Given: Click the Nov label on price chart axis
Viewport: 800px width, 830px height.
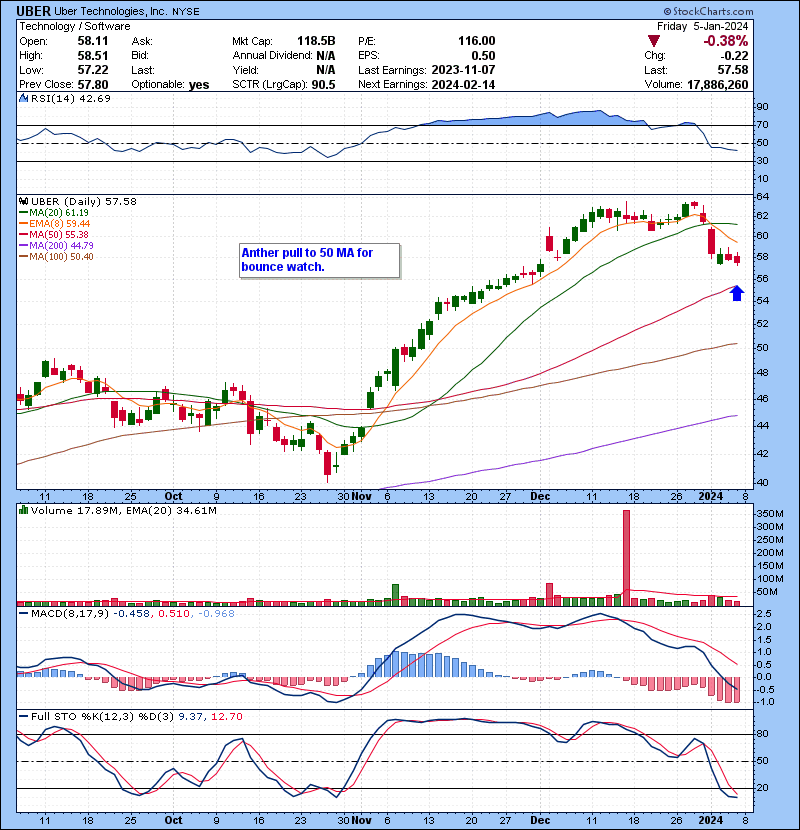Looking at the screenshot, I should pos(362,497).
